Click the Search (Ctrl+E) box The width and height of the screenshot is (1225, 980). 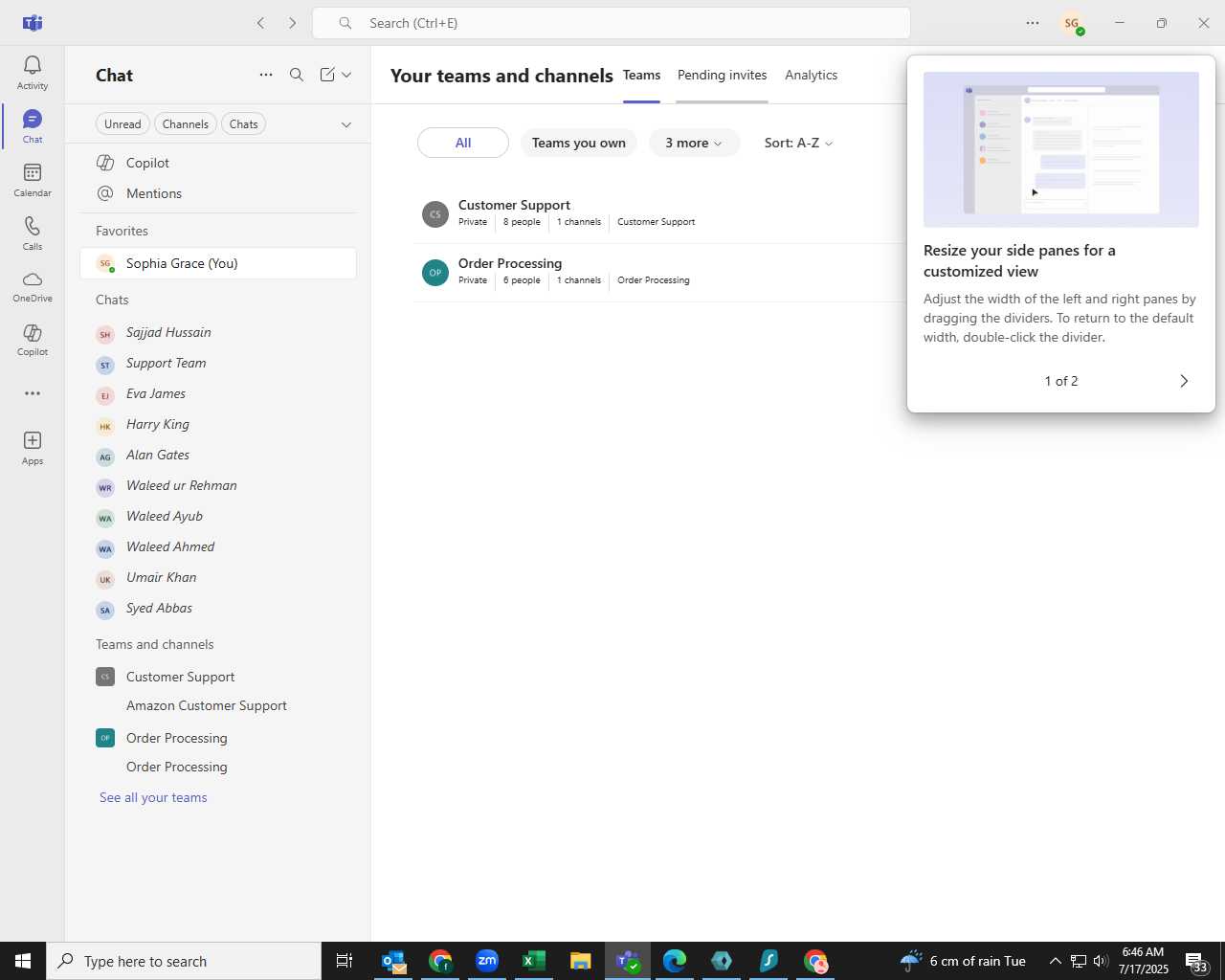612,23
